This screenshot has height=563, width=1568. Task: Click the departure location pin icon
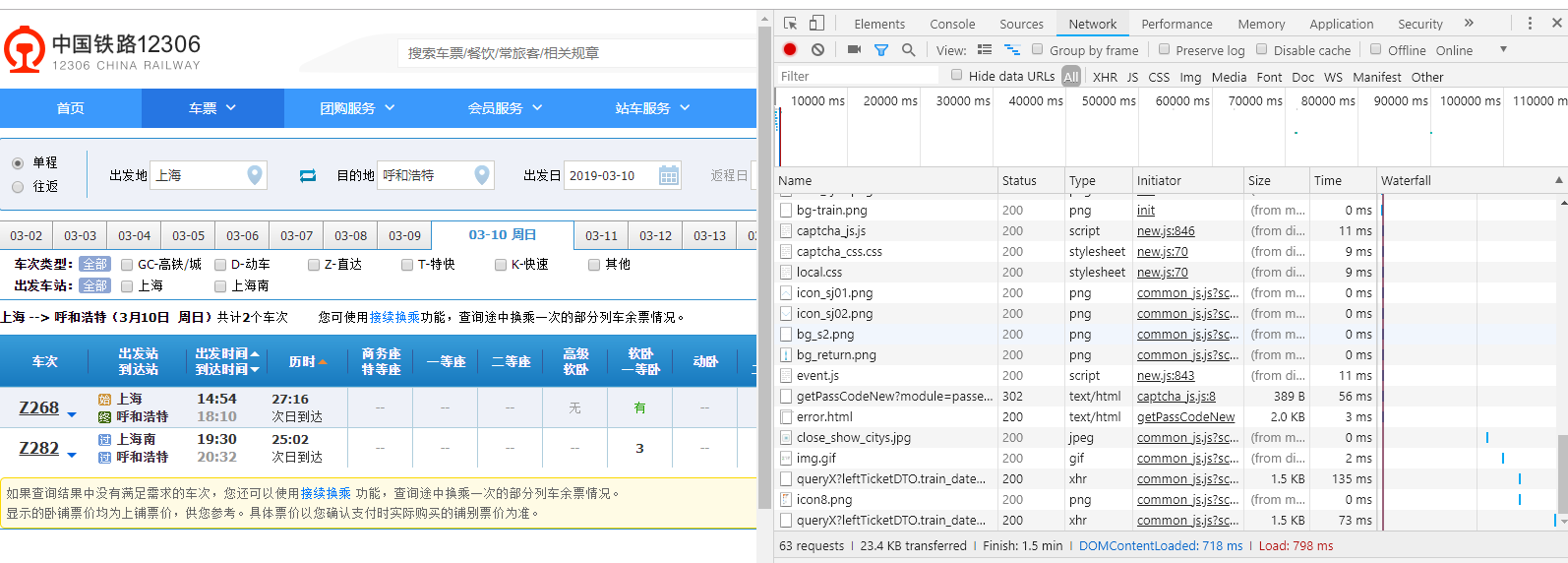[255, 175]
